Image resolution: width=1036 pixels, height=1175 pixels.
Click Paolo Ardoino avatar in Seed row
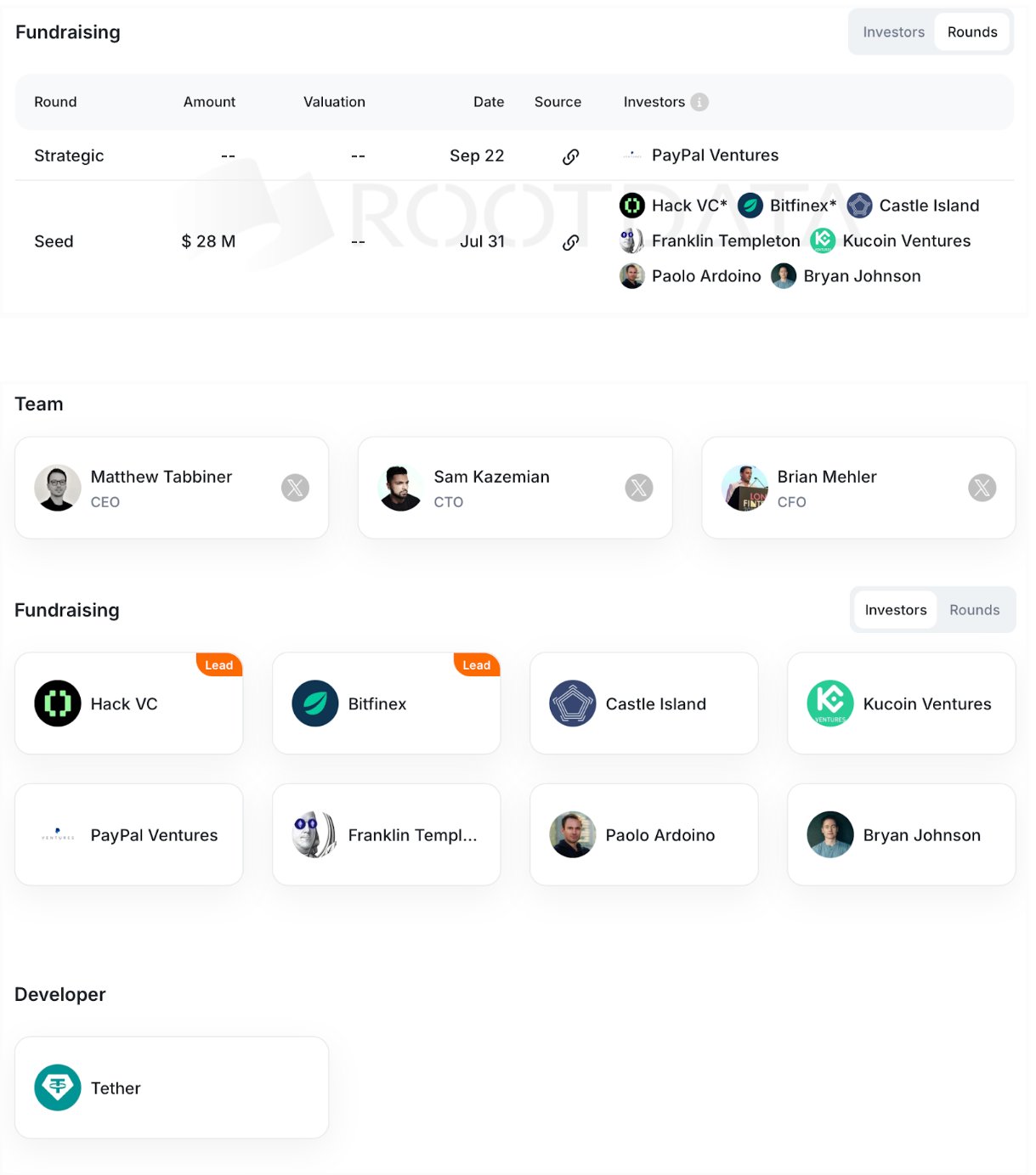632,276
